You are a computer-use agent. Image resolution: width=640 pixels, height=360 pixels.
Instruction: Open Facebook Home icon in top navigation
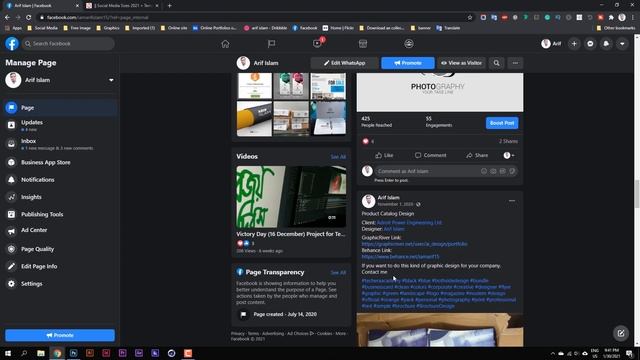click(225, 44)
